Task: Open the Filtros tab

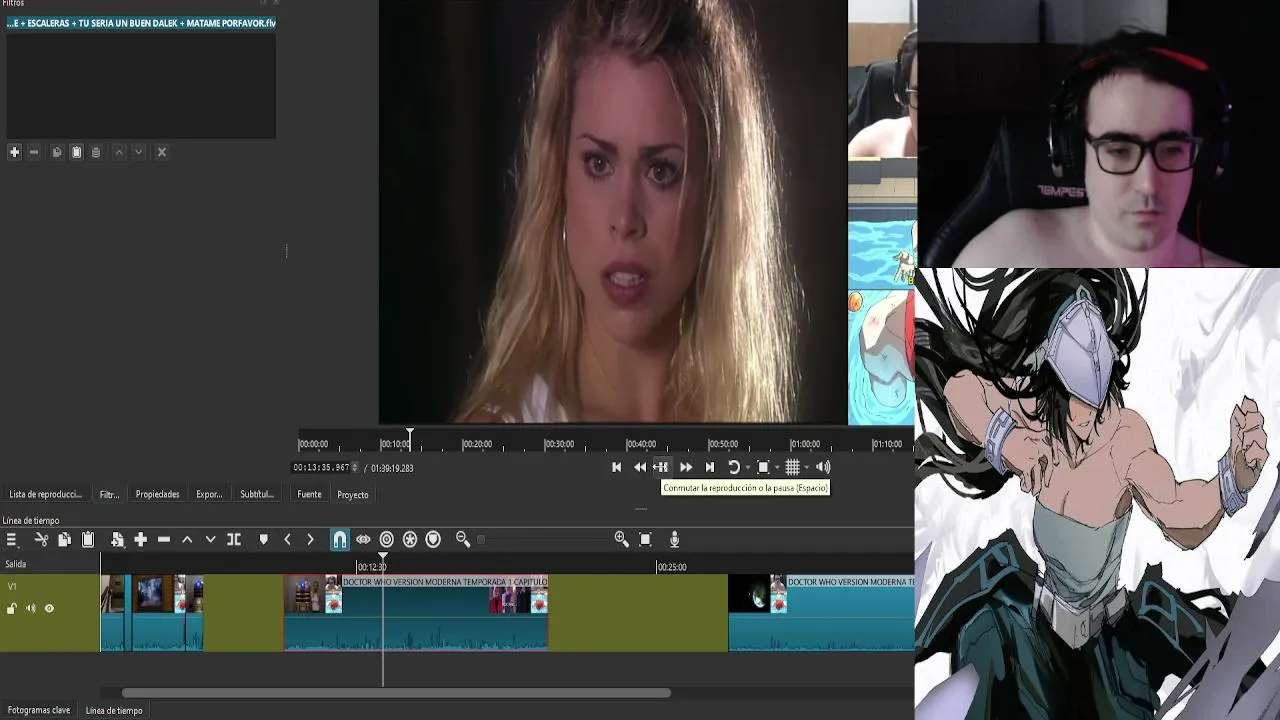Action: tap(109, 495)
